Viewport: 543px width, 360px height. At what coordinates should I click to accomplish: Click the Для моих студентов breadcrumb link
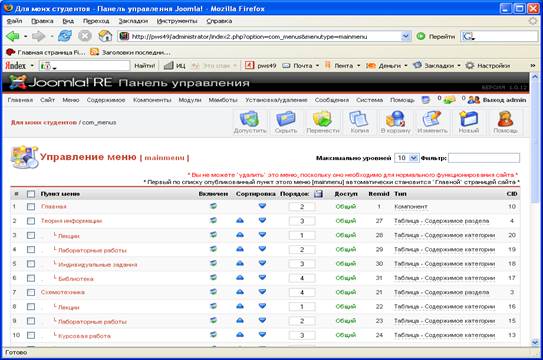coord(44,123)
